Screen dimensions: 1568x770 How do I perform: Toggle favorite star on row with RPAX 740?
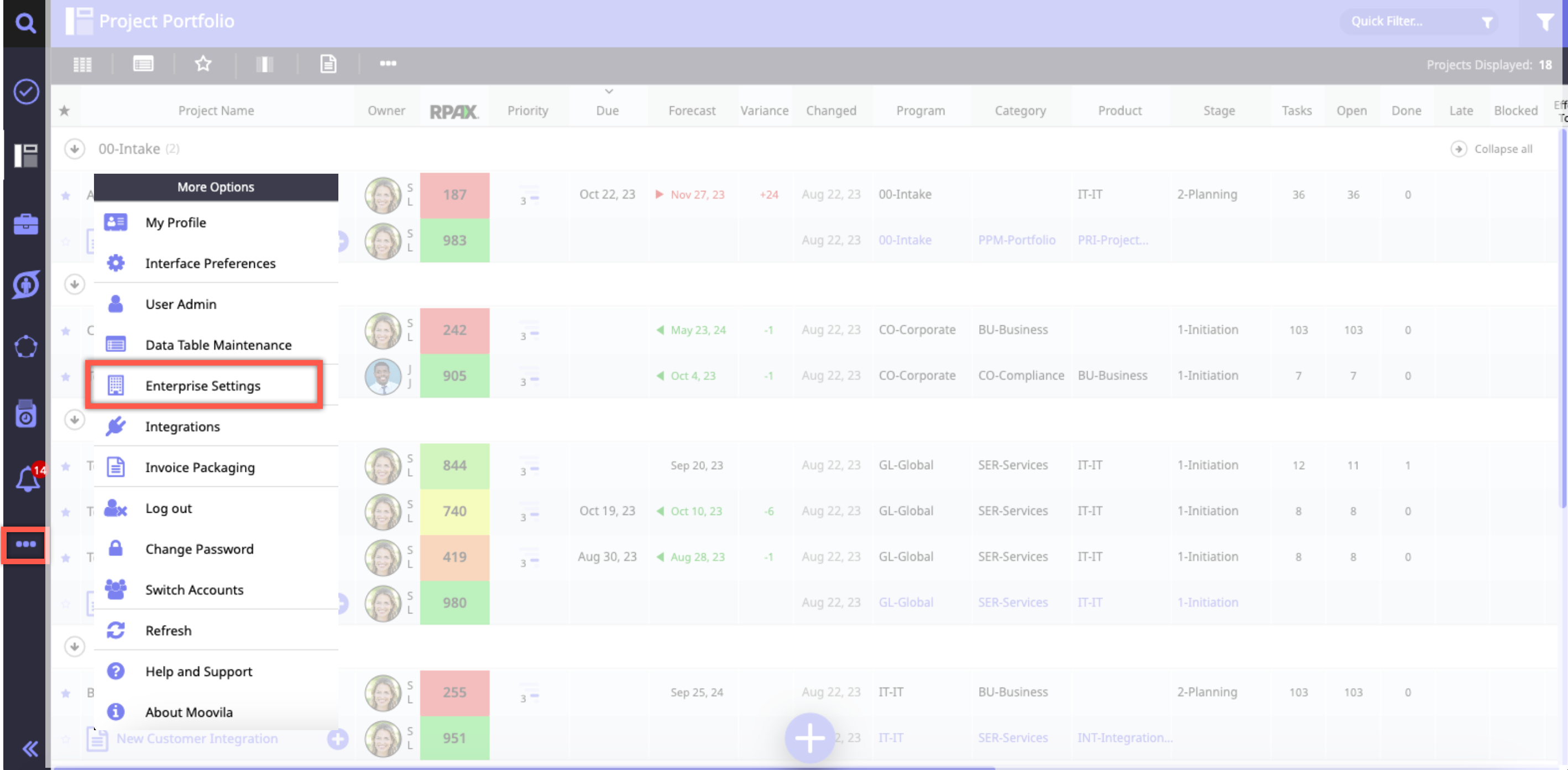tap(66, 512)
